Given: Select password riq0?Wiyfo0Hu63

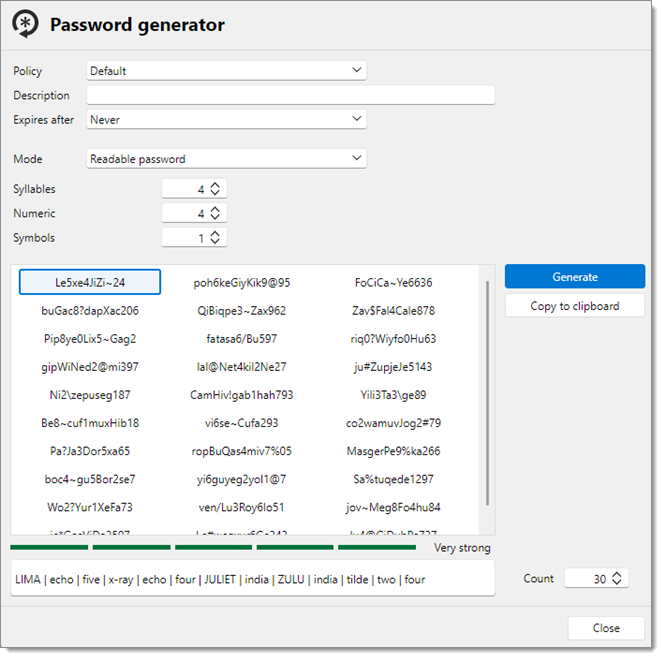Looking at the screenshot, I should tap(393, 338).
